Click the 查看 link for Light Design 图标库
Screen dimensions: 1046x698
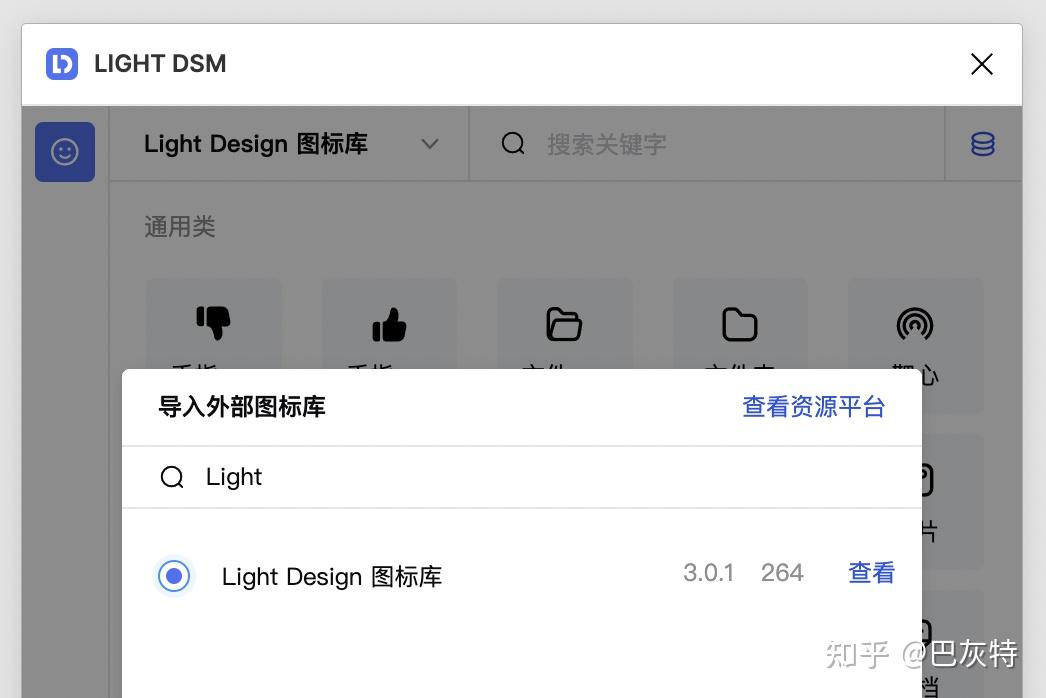point(871,573)
